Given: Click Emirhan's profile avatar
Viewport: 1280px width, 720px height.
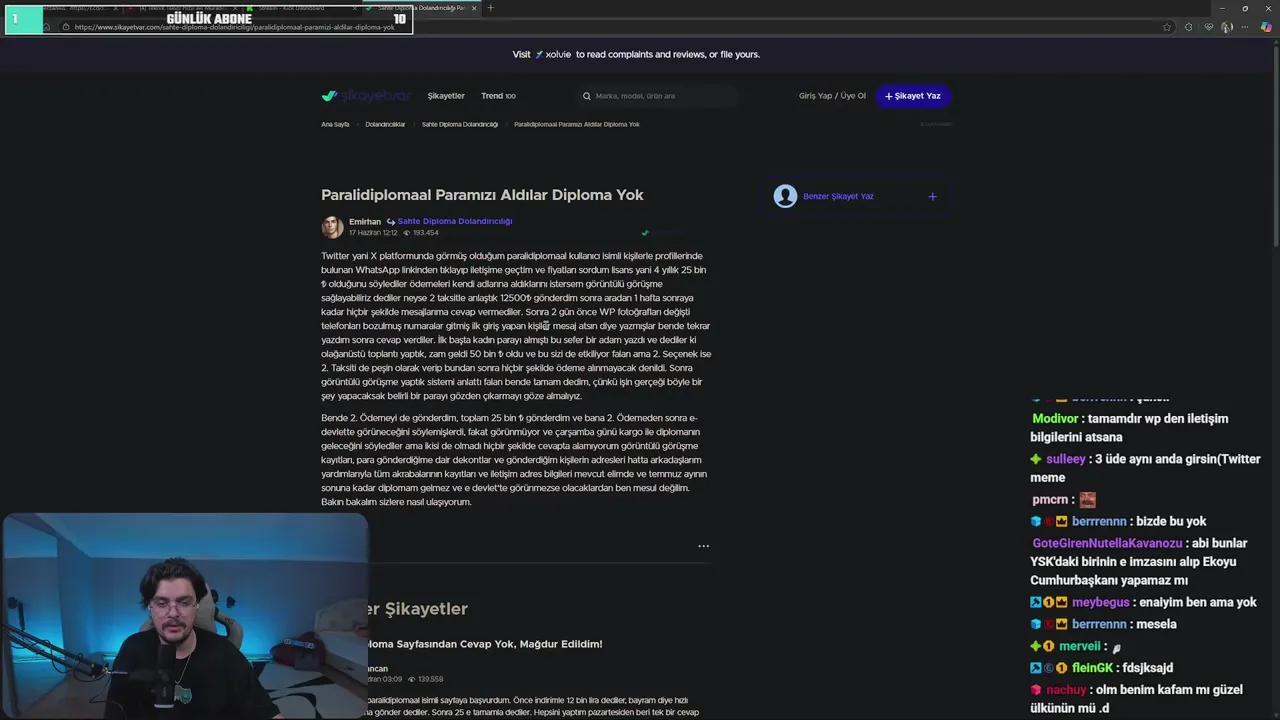Looking at the screenshot, I should [332, 227].
